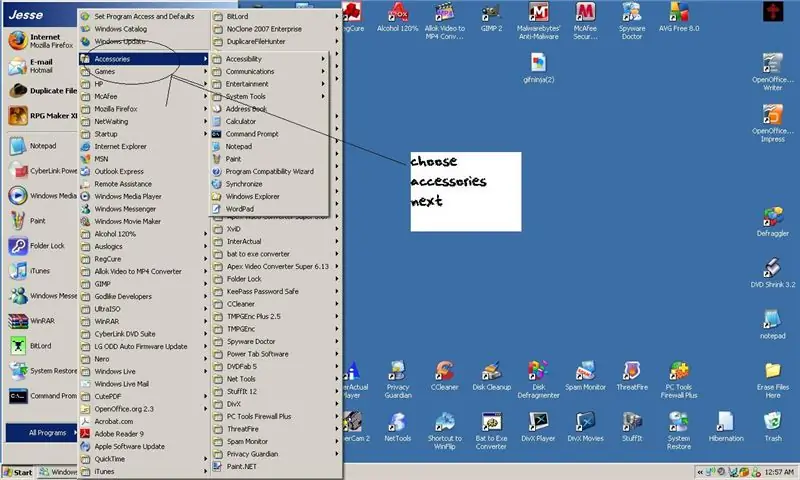Open the DivX Movies desktop icon
800x480 pixels.
585,426
